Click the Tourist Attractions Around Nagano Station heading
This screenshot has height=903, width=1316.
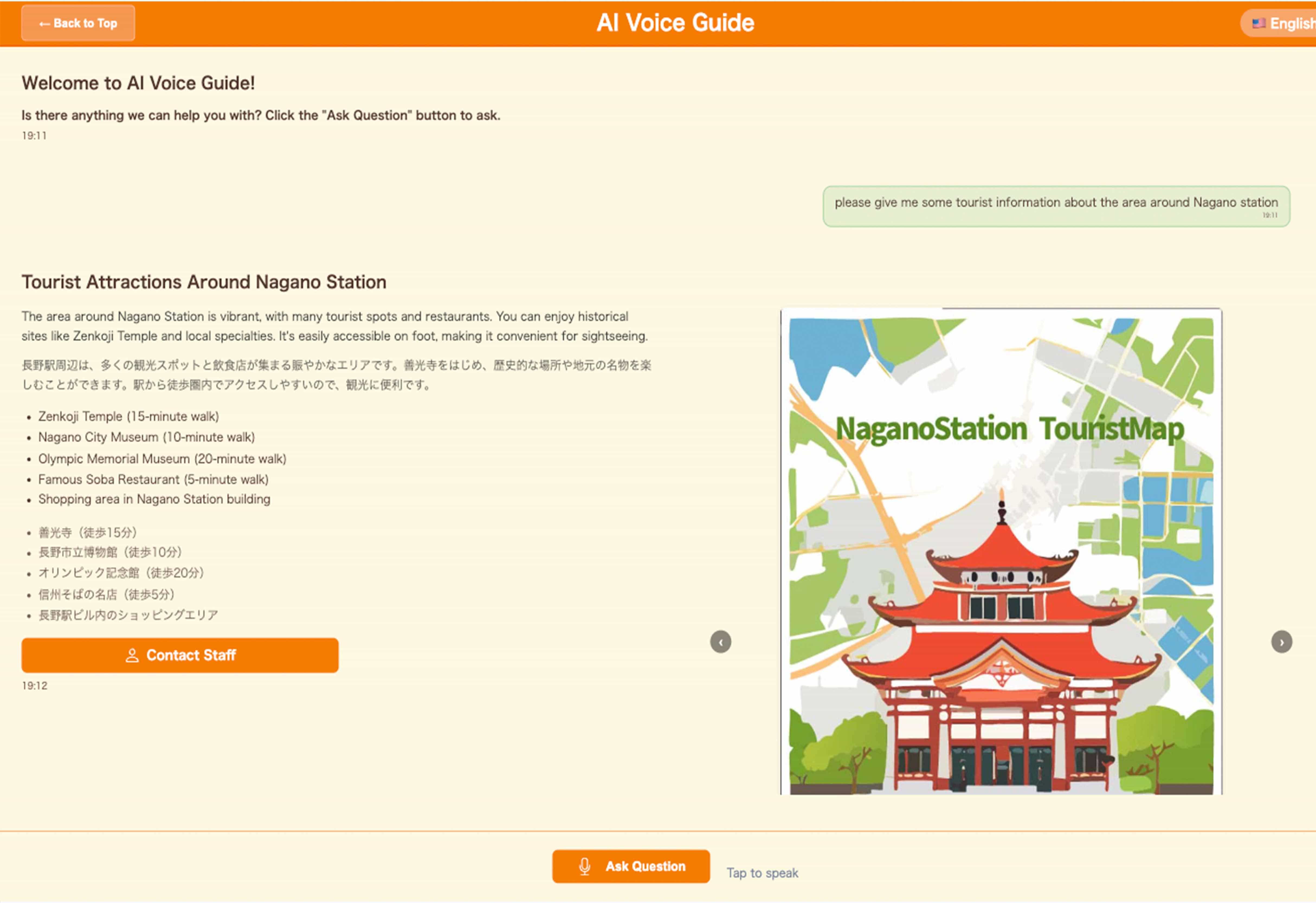point(204,282)
